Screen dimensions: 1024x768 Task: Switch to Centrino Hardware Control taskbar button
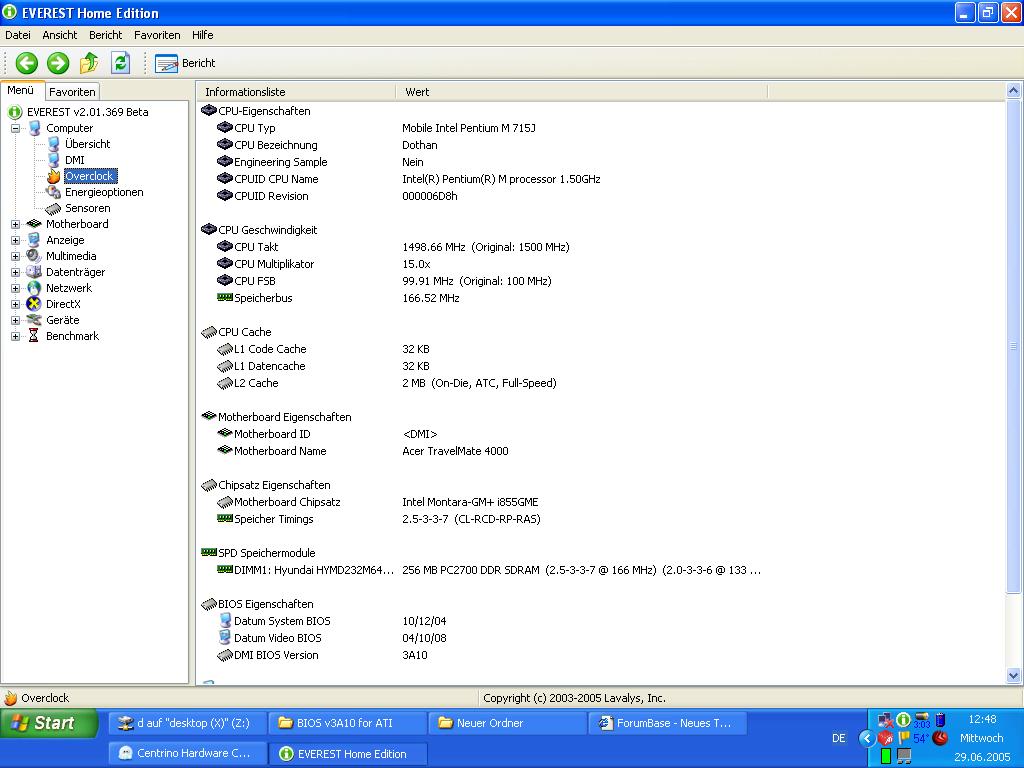pos(188,754)
